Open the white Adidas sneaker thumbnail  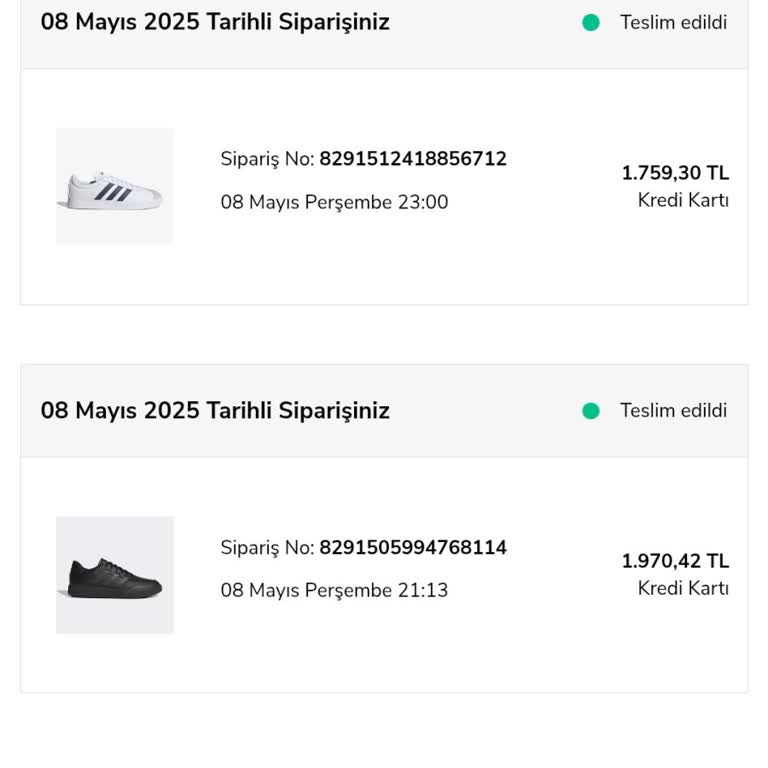[x=114, y=186]
